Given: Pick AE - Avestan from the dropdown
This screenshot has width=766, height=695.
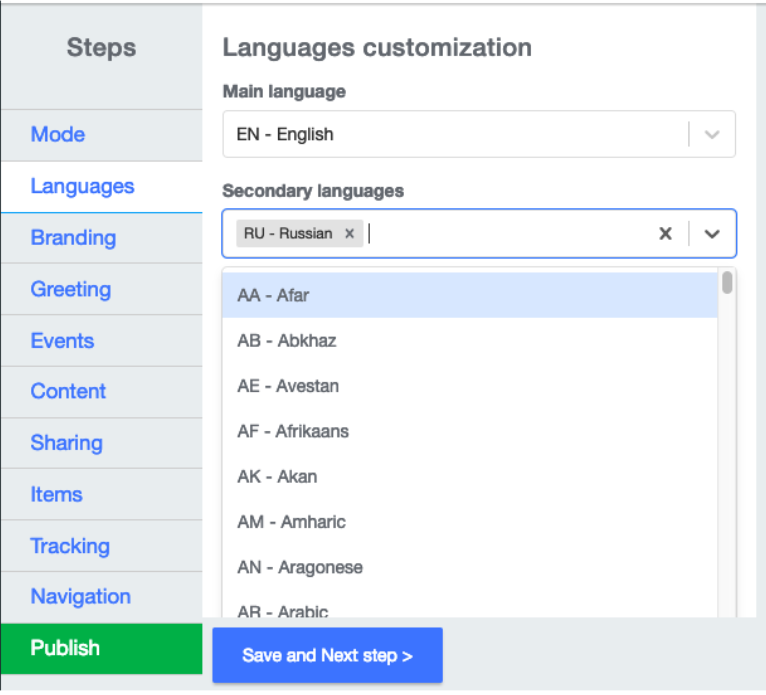Looking at the screenshot, I should 469,386.
